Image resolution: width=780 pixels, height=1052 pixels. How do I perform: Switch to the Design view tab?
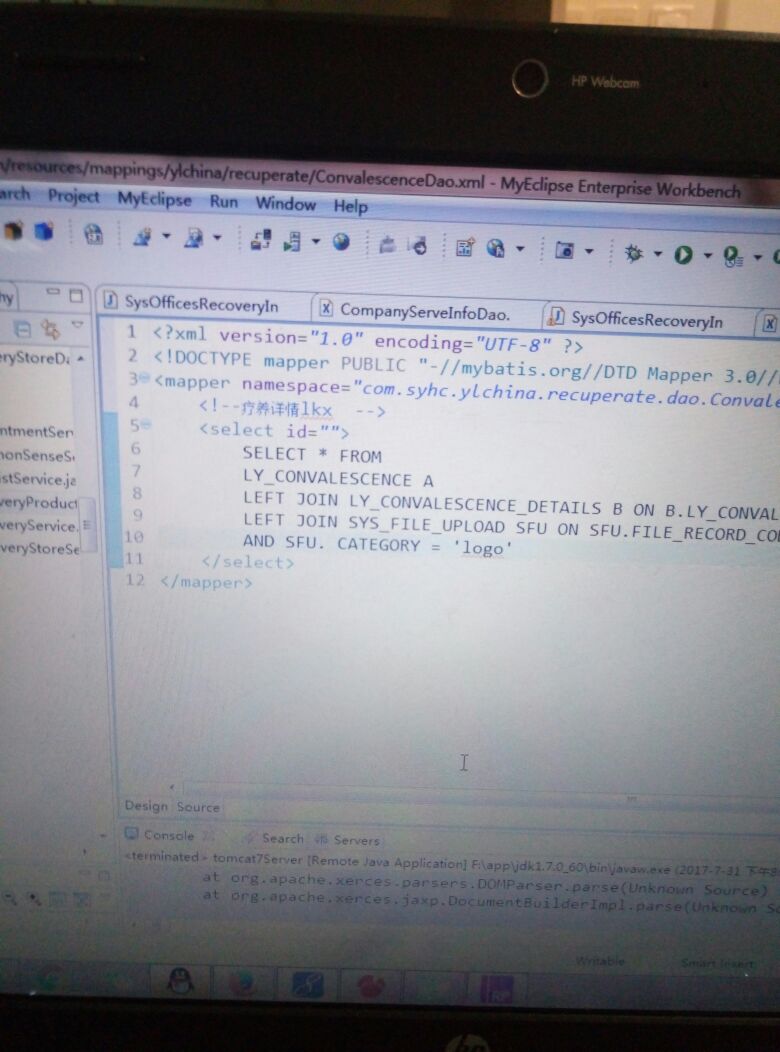(146, 805)
